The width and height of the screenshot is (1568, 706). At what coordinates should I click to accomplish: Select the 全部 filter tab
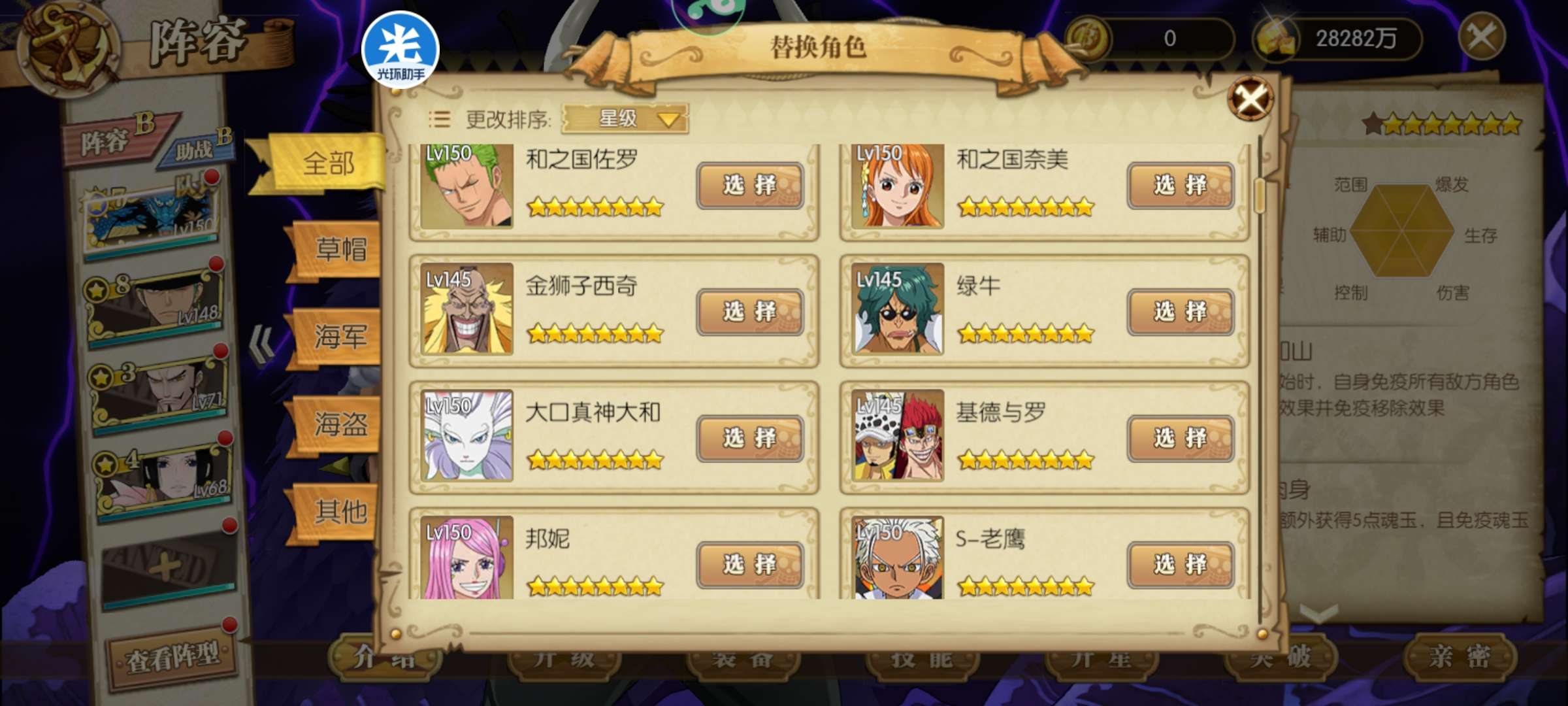click(328, 163)
